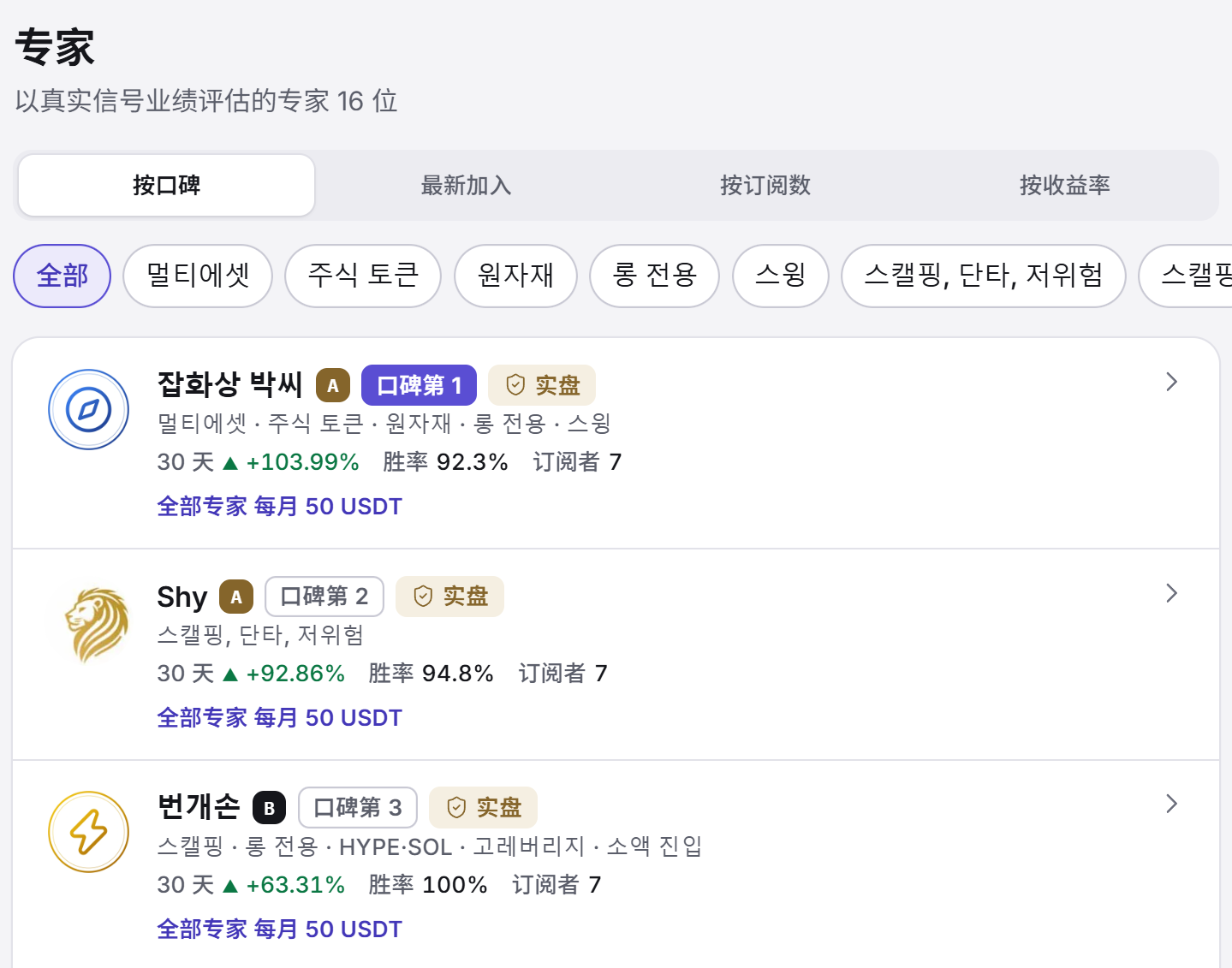The width and height of the screenshot is (1232, 968).
Task: Click the 스캘핑 · 롱 전용 · HYPE·SOL tag line
Action: (x=430, y=847)
